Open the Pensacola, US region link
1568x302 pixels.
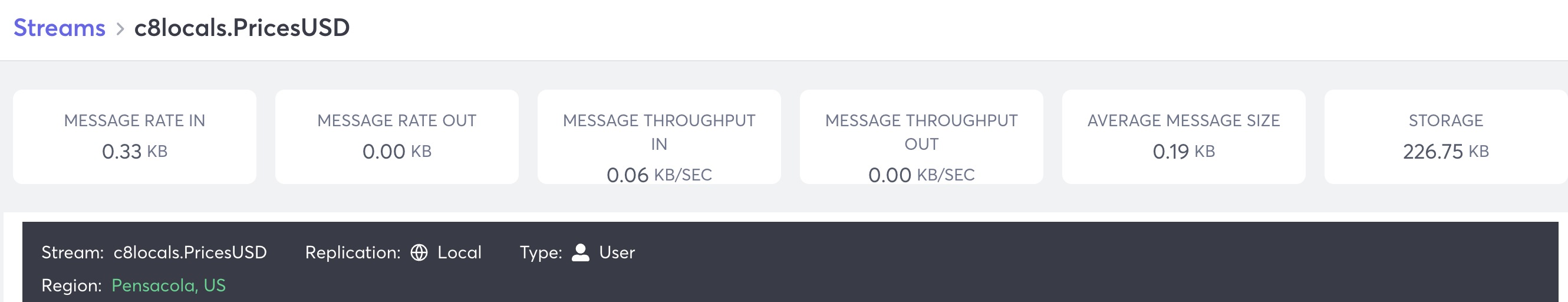pos(168,285)
